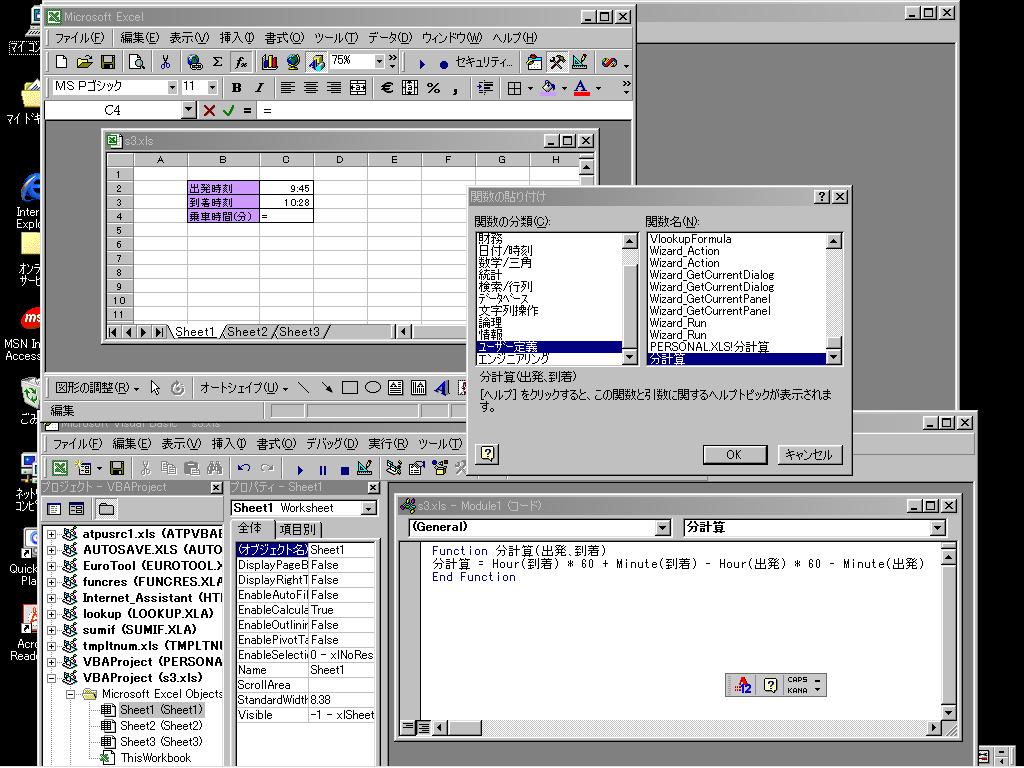This screenshot has height=768, width=1024.
Task: Toggle folders view in the project panel
Action: click(106, 509)
